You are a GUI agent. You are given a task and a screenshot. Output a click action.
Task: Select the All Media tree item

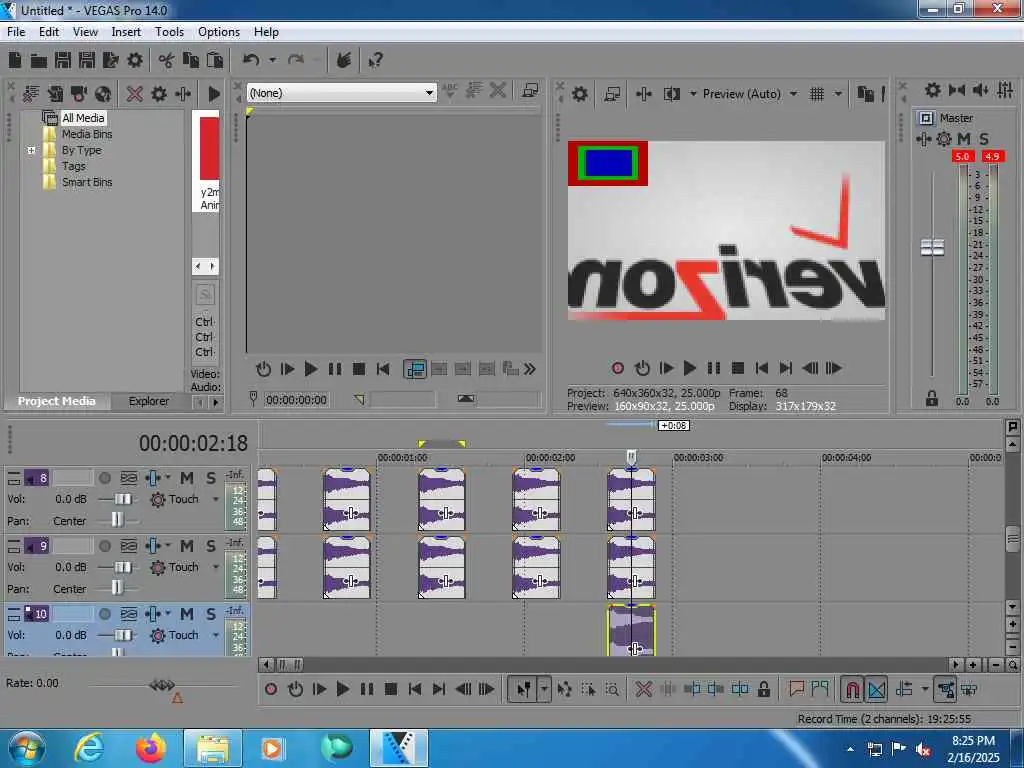tap(83, 118)
